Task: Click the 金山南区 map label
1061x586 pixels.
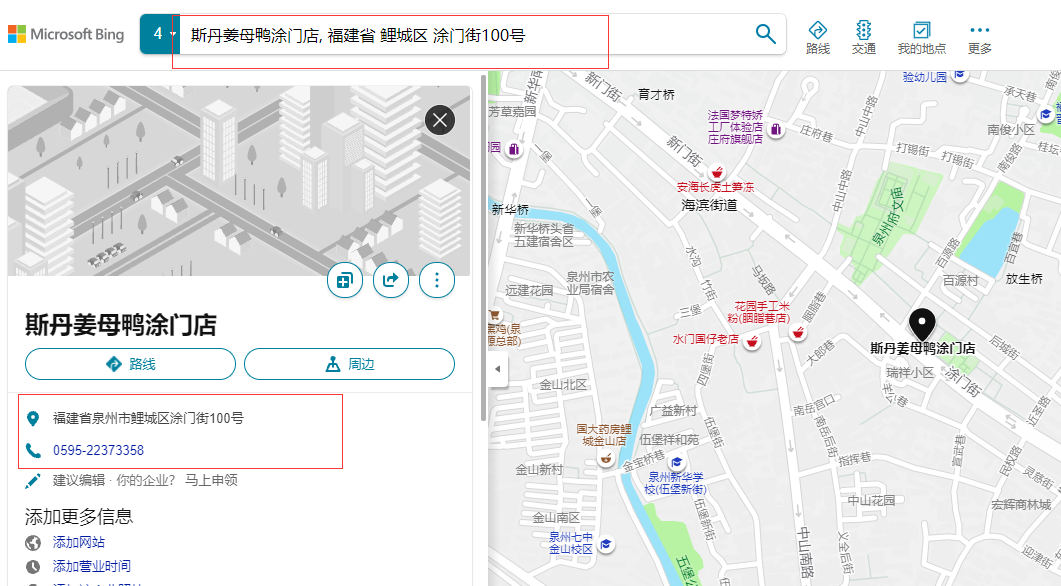Action: click(556, 517)
